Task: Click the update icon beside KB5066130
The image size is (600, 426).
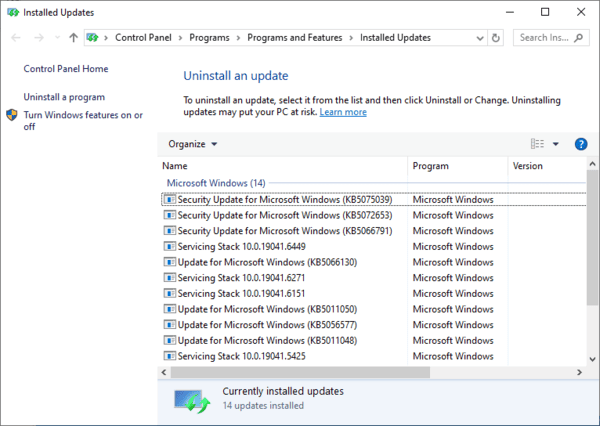Action: point(170,262)
